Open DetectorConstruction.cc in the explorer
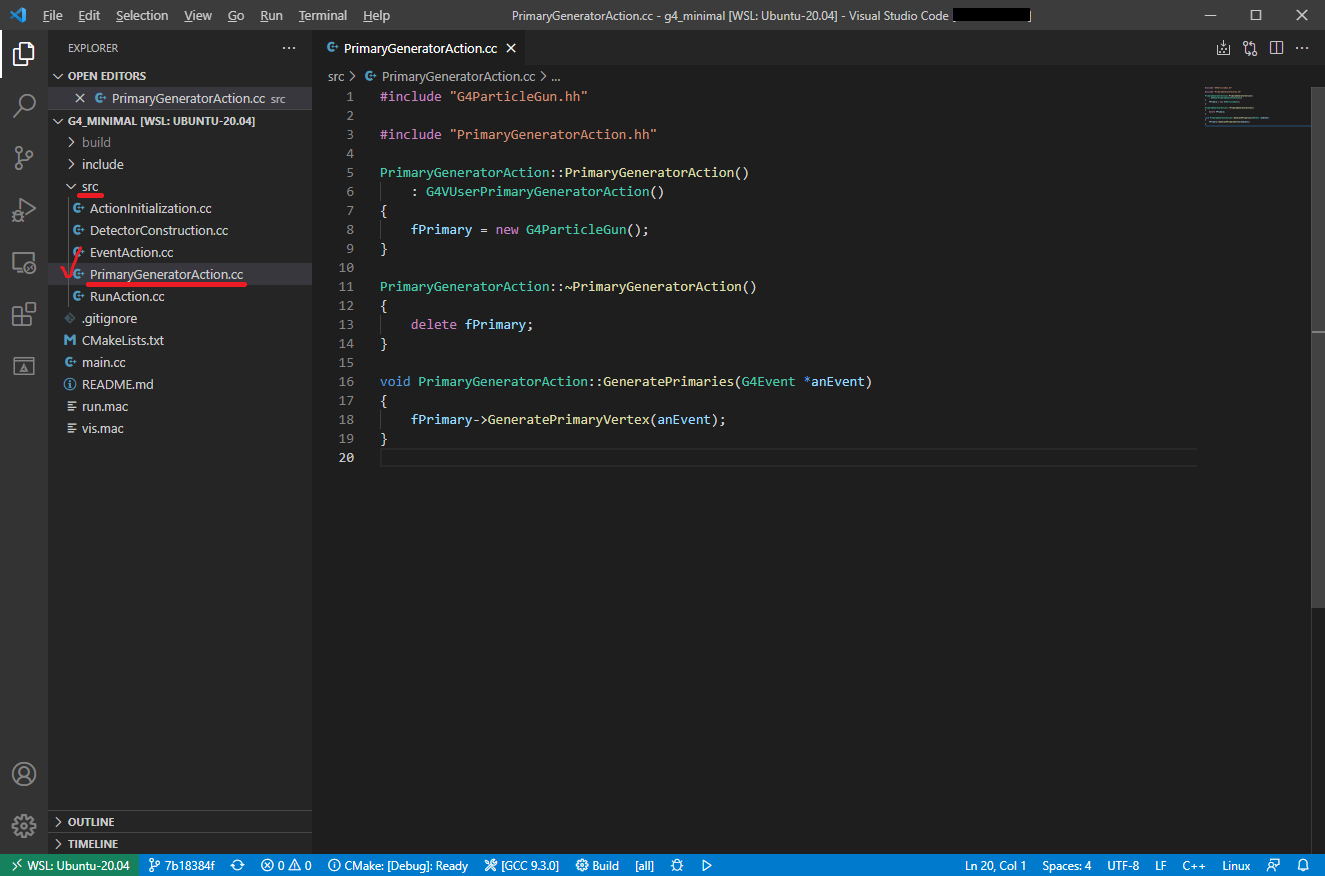The image size is (1325, 876). point(158,230)
